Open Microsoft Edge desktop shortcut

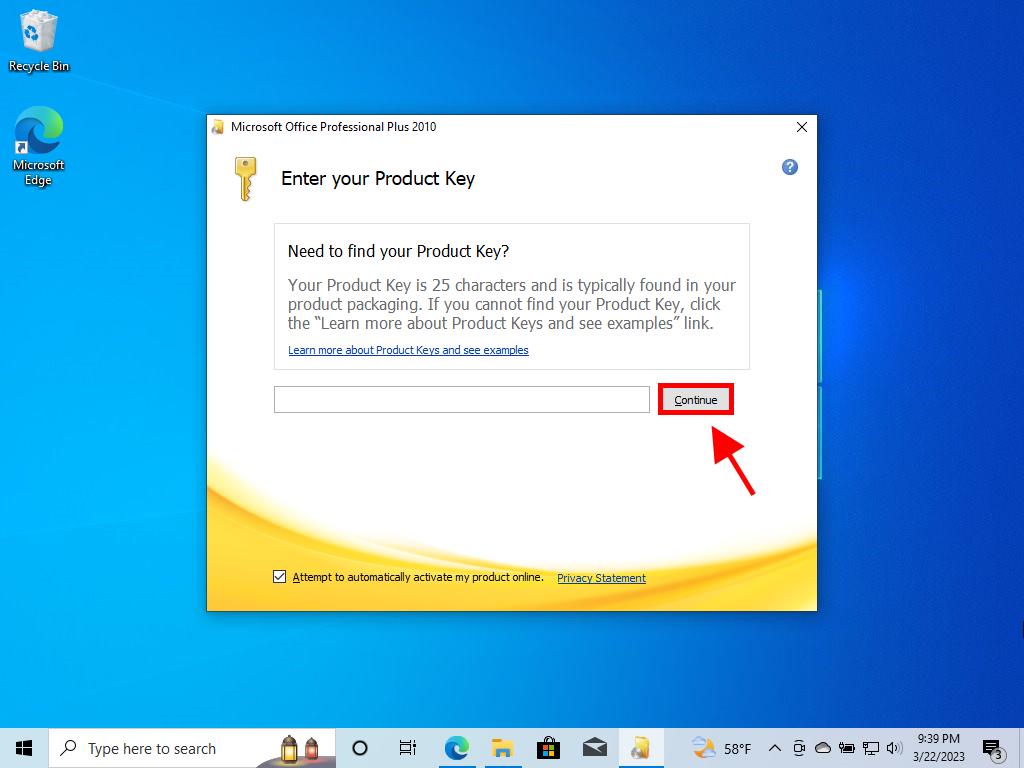38,147
